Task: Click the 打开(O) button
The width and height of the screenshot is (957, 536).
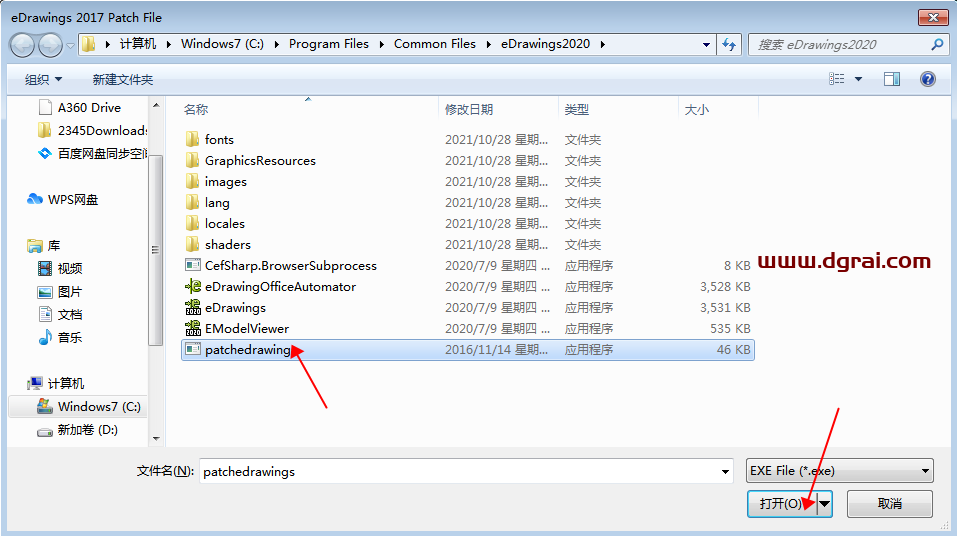Action: (782, 504)
